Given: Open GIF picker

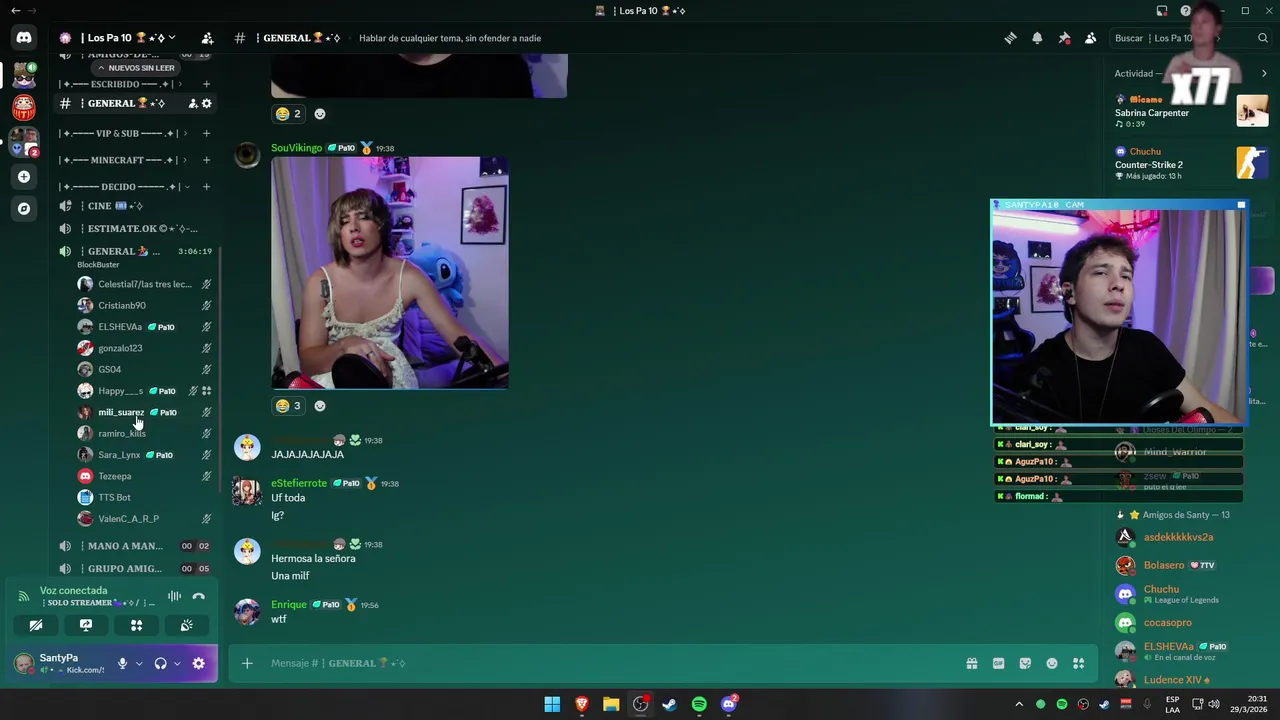Looking at the screenshot, I should [998, 663].
